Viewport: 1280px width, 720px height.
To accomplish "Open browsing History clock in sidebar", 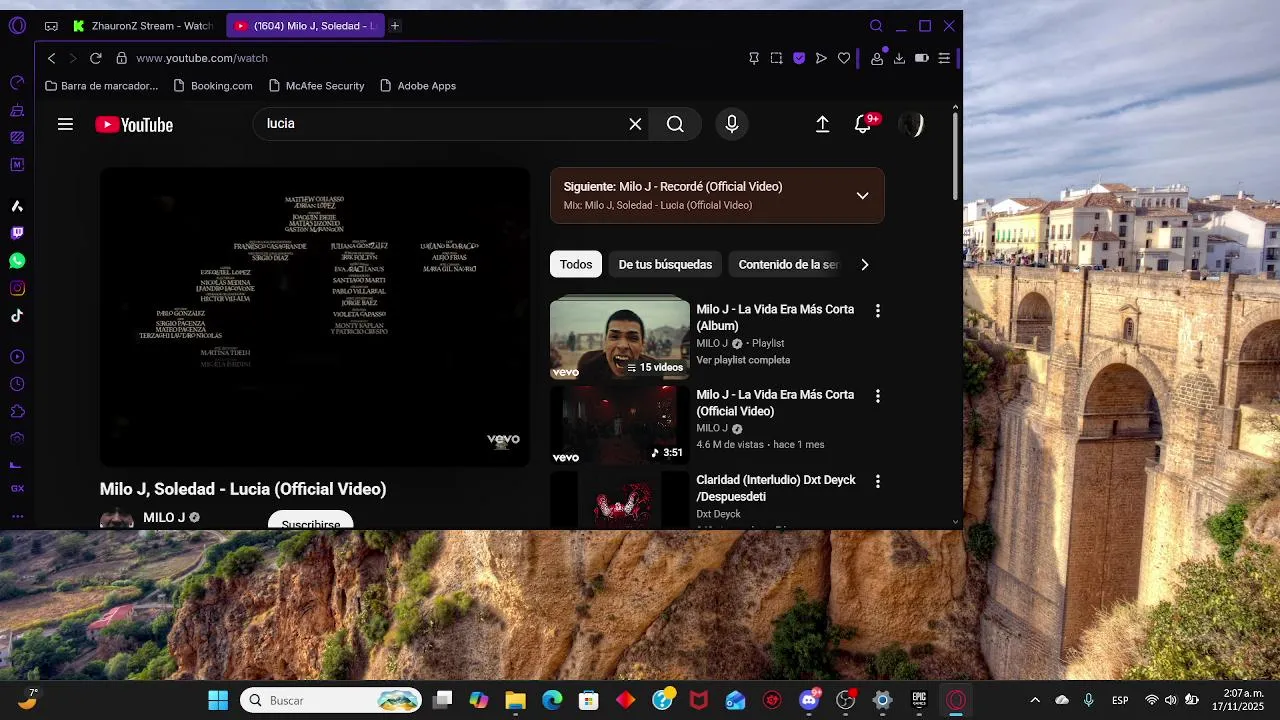I will (x=17, y=384).
